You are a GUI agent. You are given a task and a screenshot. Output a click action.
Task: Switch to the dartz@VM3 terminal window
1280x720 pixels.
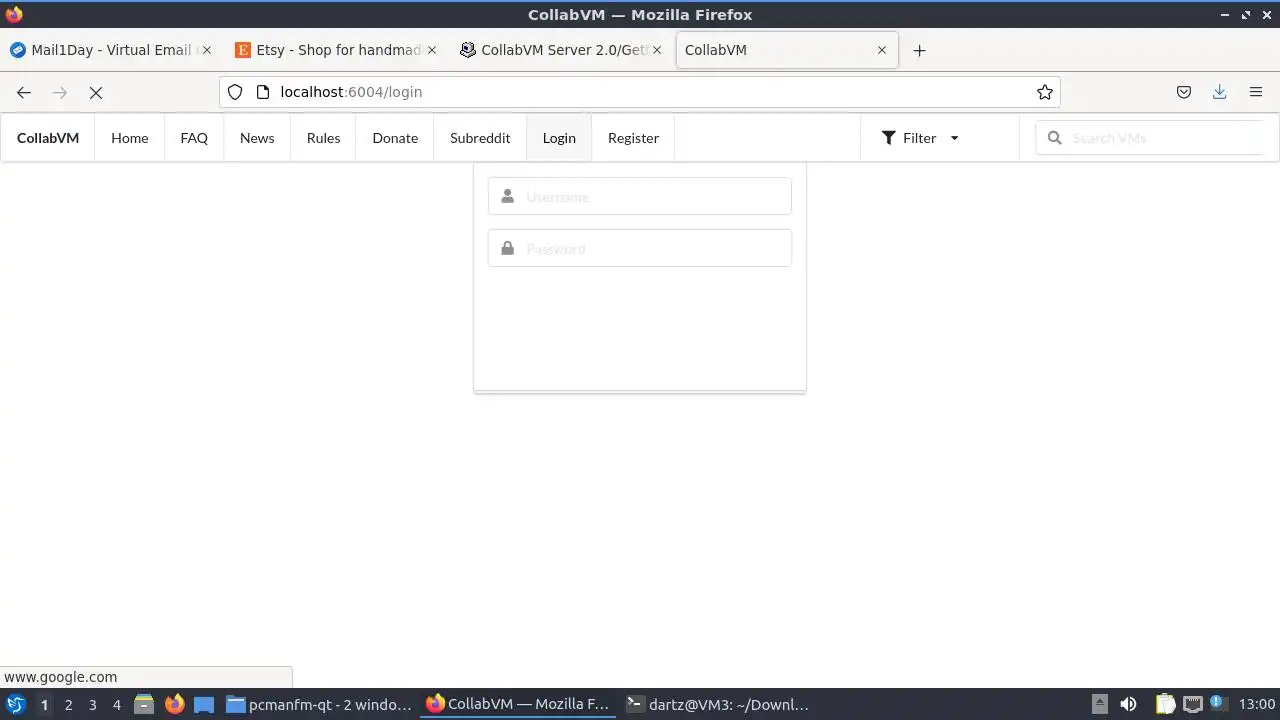pos(718,704)
